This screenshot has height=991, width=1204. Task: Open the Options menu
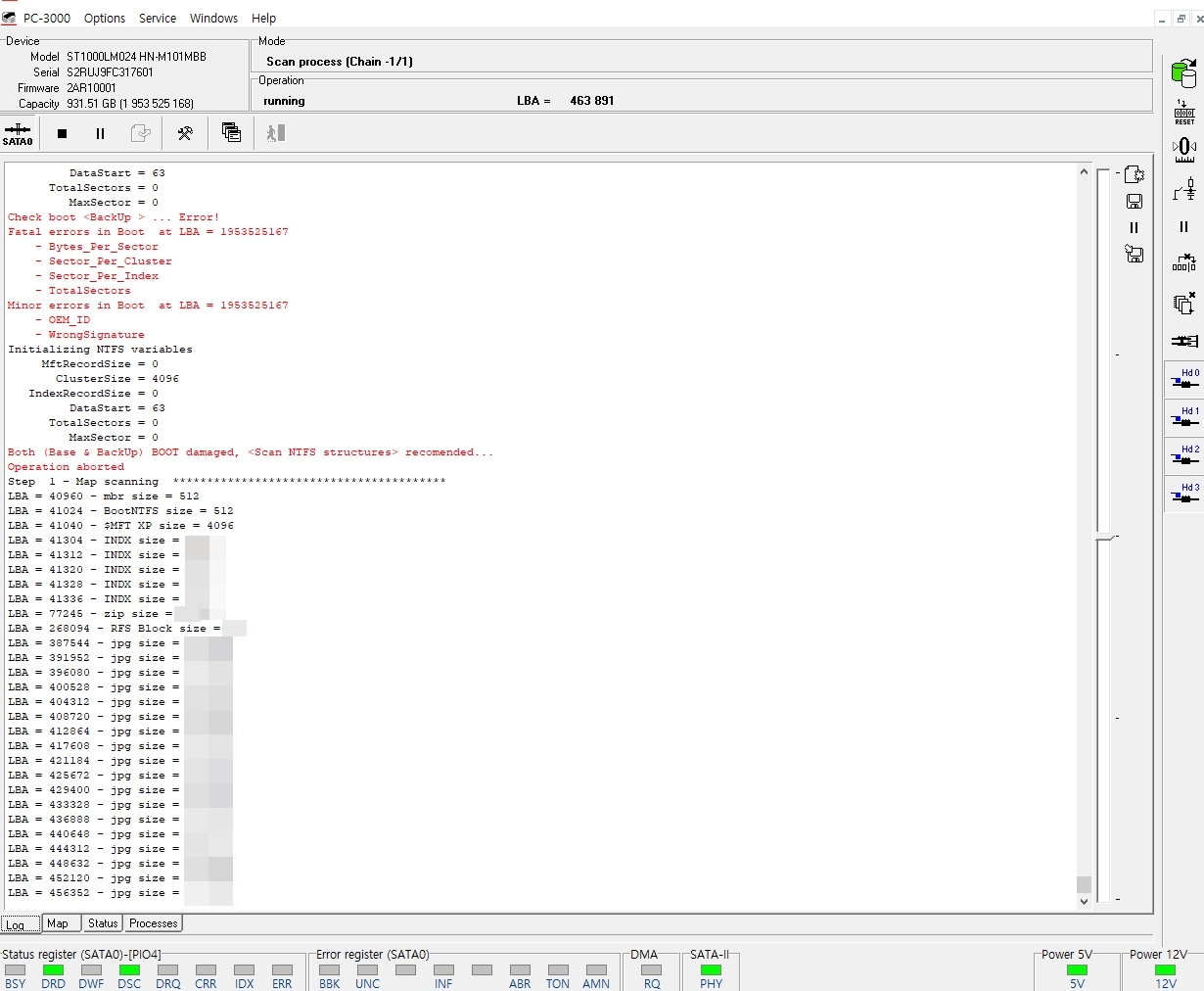105,18
